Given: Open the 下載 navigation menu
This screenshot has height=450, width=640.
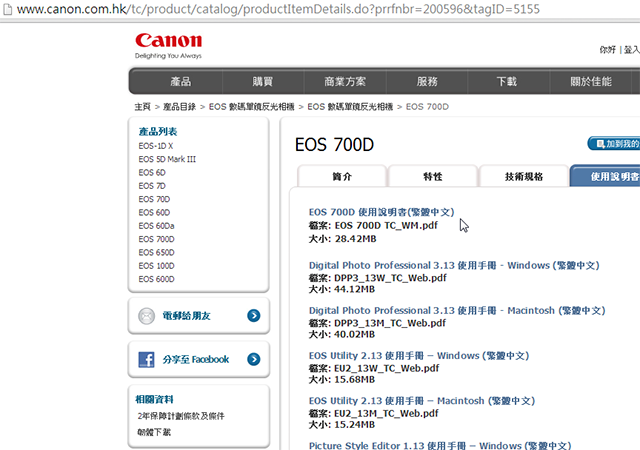Looking at the screenshot, I should 507,82.
